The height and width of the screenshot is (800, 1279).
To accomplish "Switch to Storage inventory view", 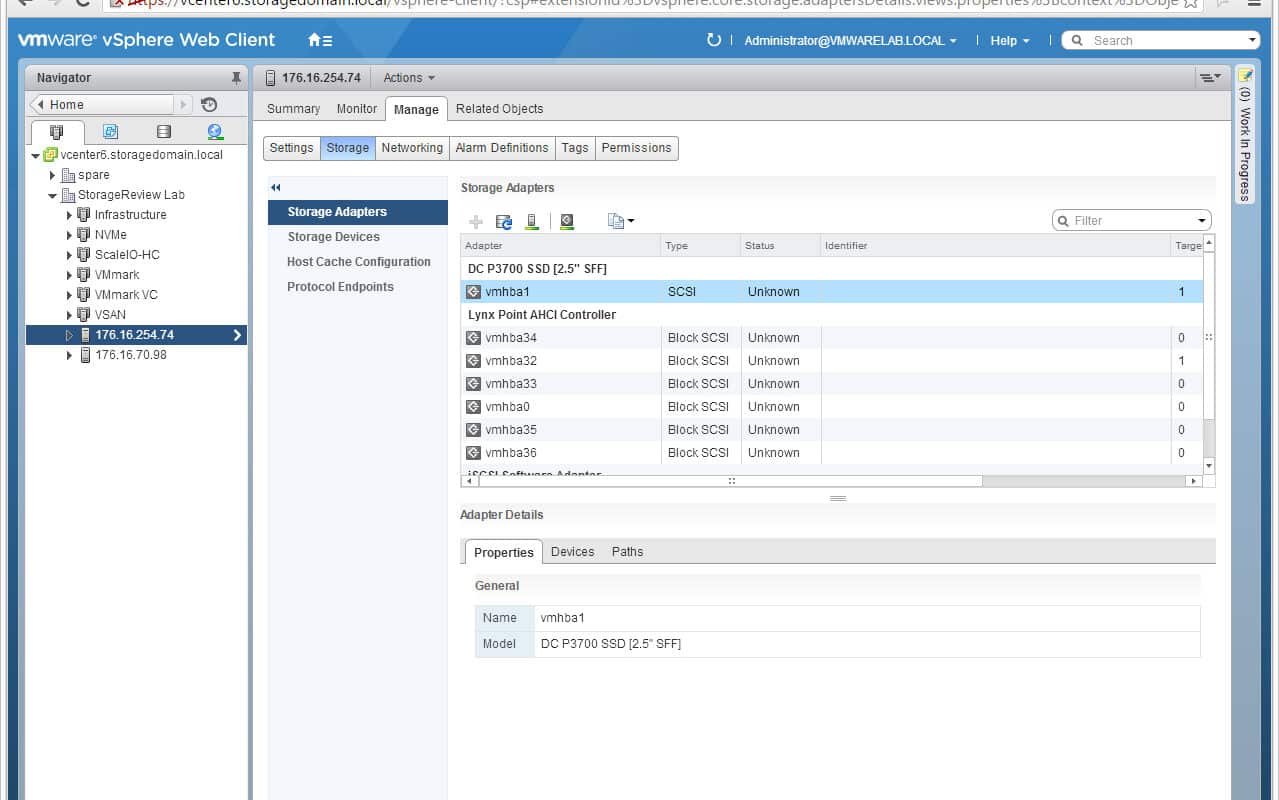I will pos(164,131).
